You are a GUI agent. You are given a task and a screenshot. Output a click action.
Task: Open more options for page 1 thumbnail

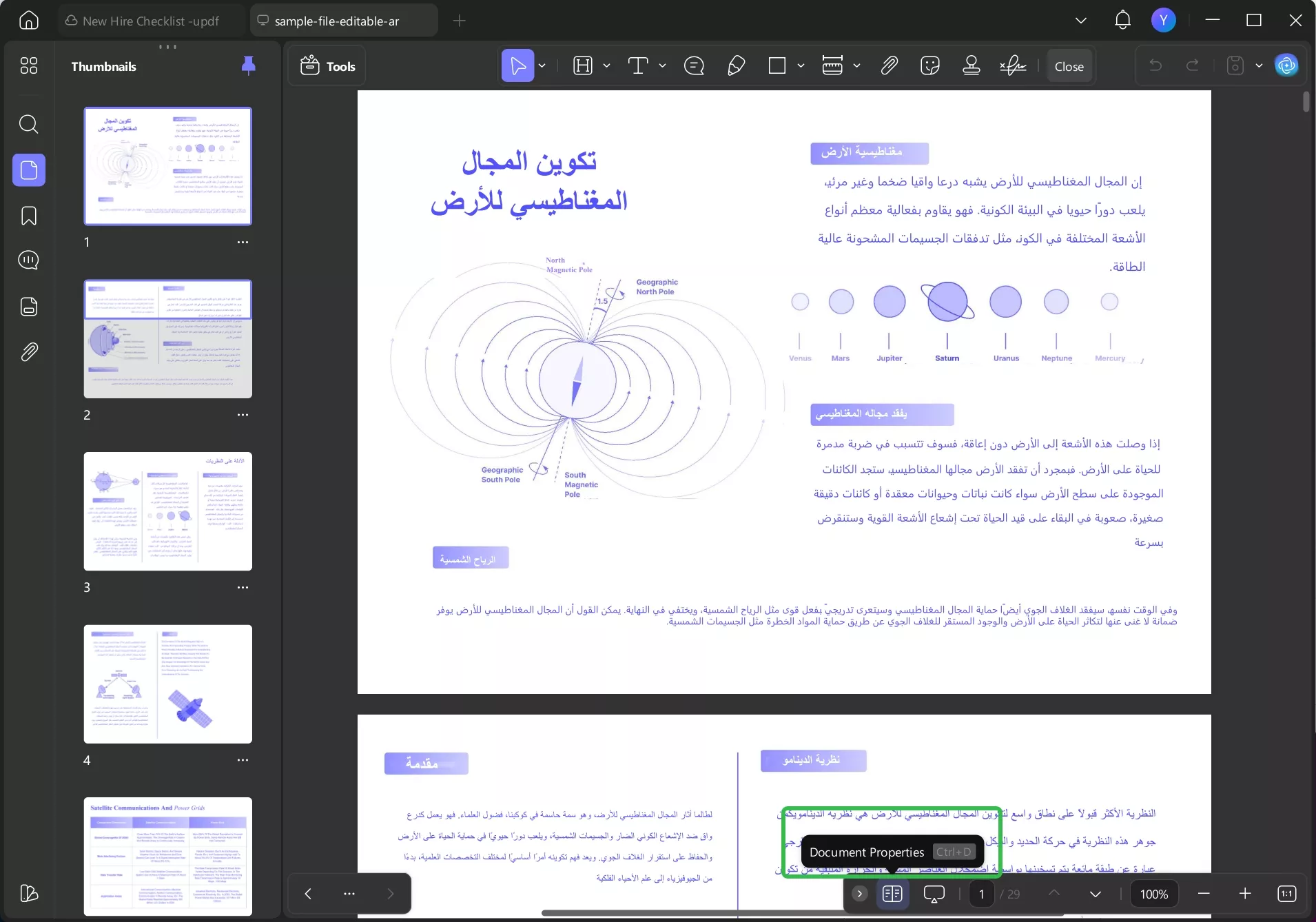coord(243,243)
